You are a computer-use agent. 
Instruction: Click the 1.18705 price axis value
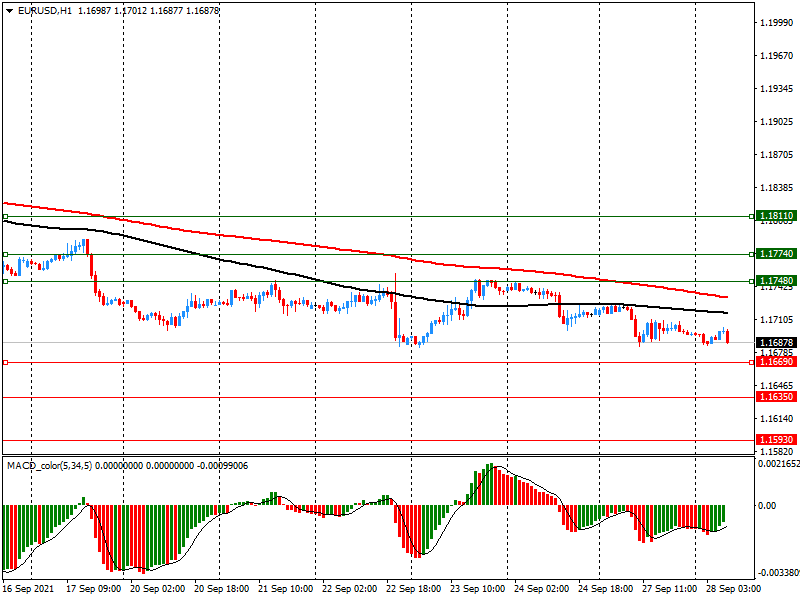point(777,155)
